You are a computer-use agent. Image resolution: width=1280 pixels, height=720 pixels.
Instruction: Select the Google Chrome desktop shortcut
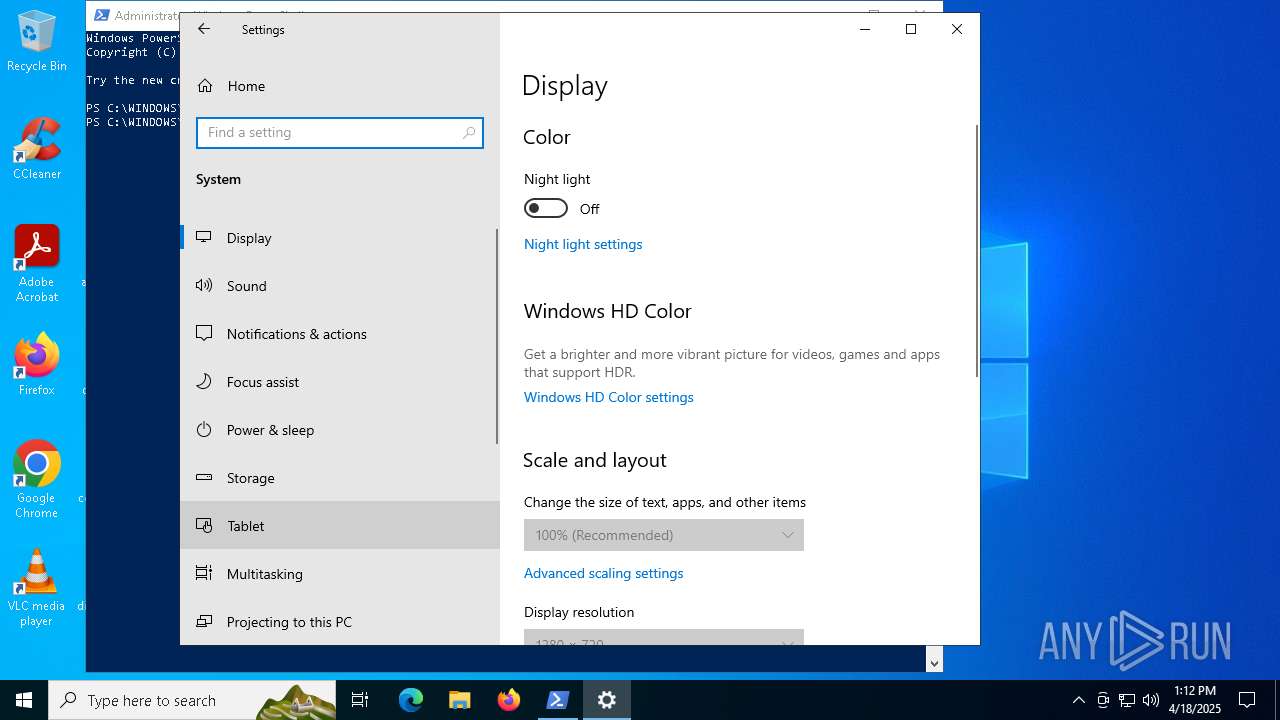pos(37,480)
